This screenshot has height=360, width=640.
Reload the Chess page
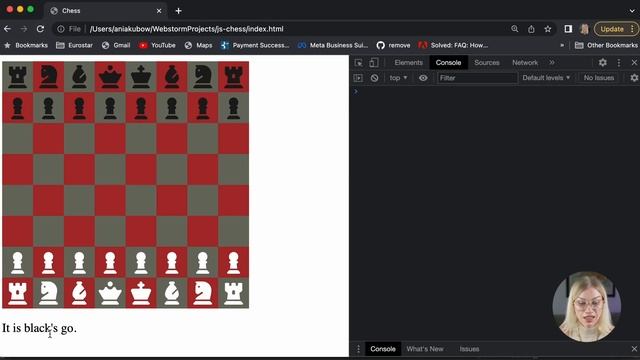(x=40, y=29)
